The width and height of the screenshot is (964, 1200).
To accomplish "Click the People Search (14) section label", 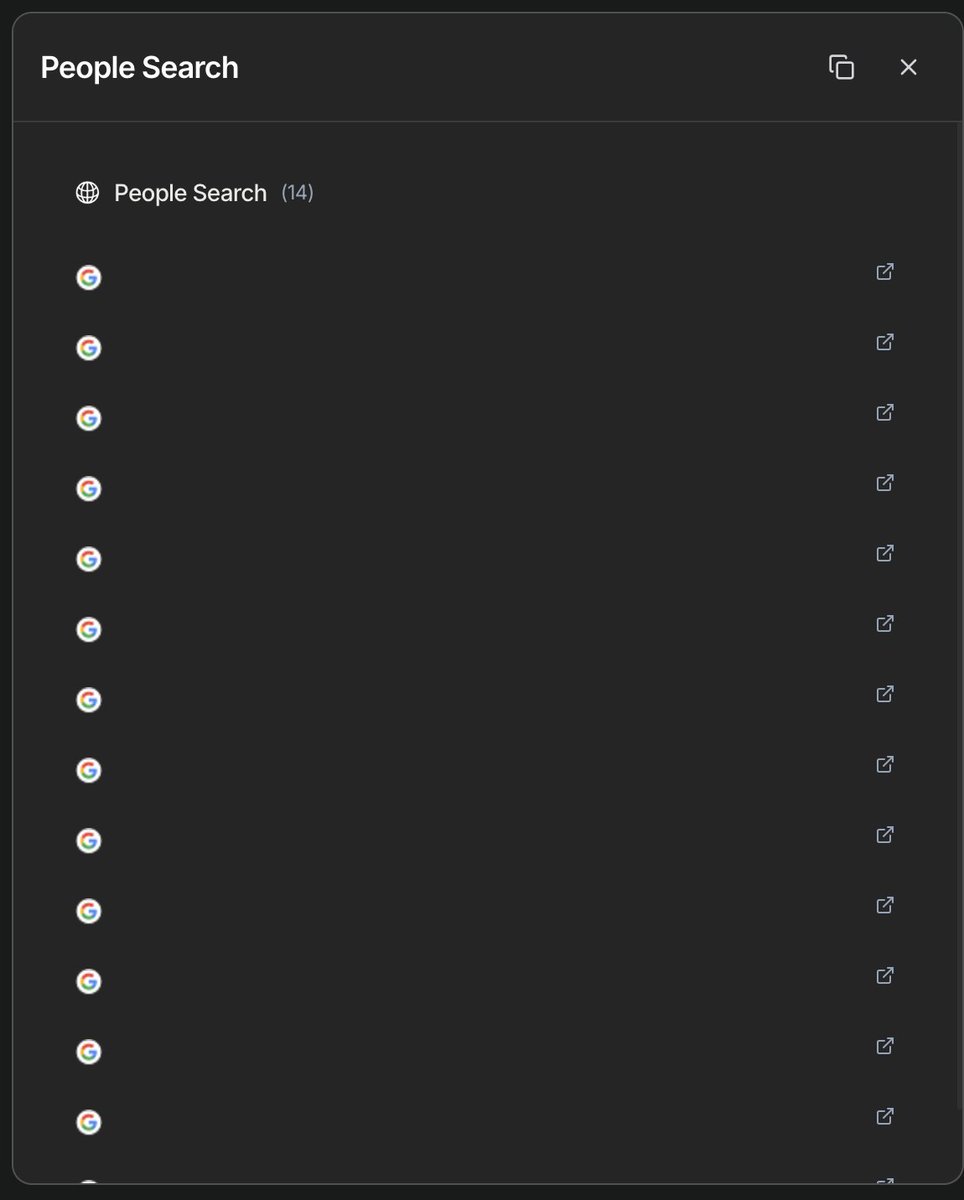I will [214, 193].
